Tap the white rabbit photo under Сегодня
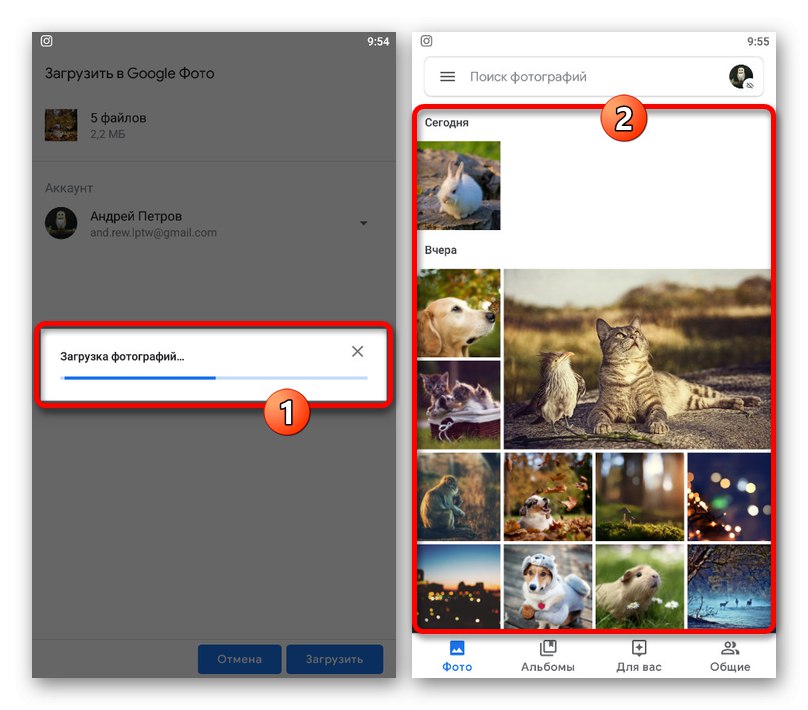The height and width of the screenshot is (710, 808). tap(458, 186)
